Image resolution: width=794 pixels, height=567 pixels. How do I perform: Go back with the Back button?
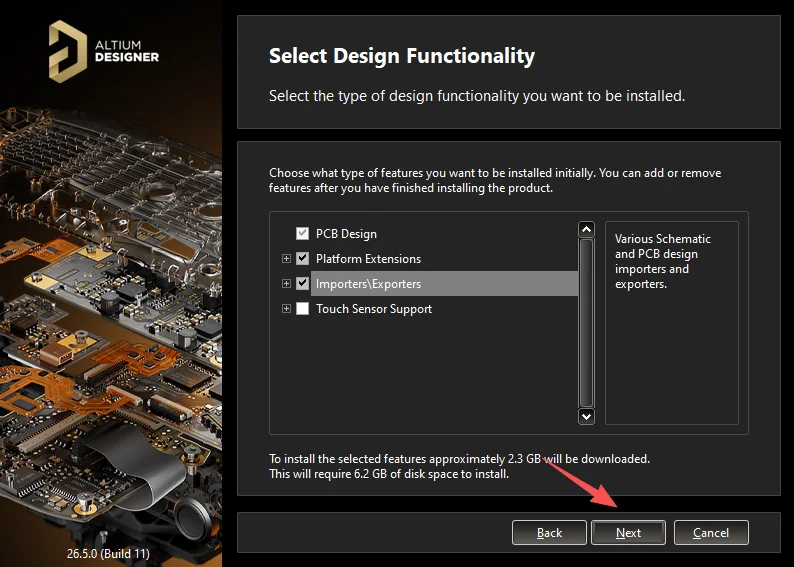coord(549,533)
